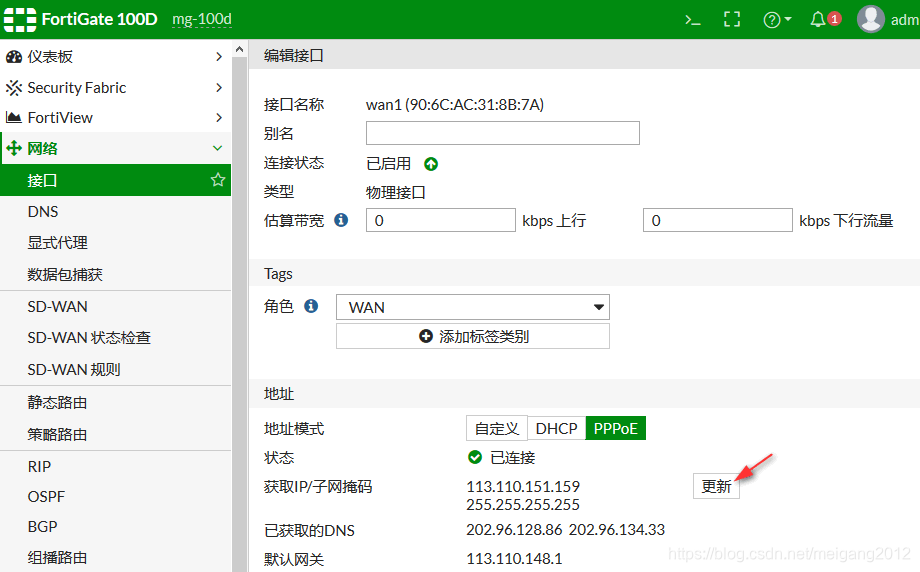Screen dimensions: 920x572
Task: Select 自定义 address mode
Action: pos(497,428)
